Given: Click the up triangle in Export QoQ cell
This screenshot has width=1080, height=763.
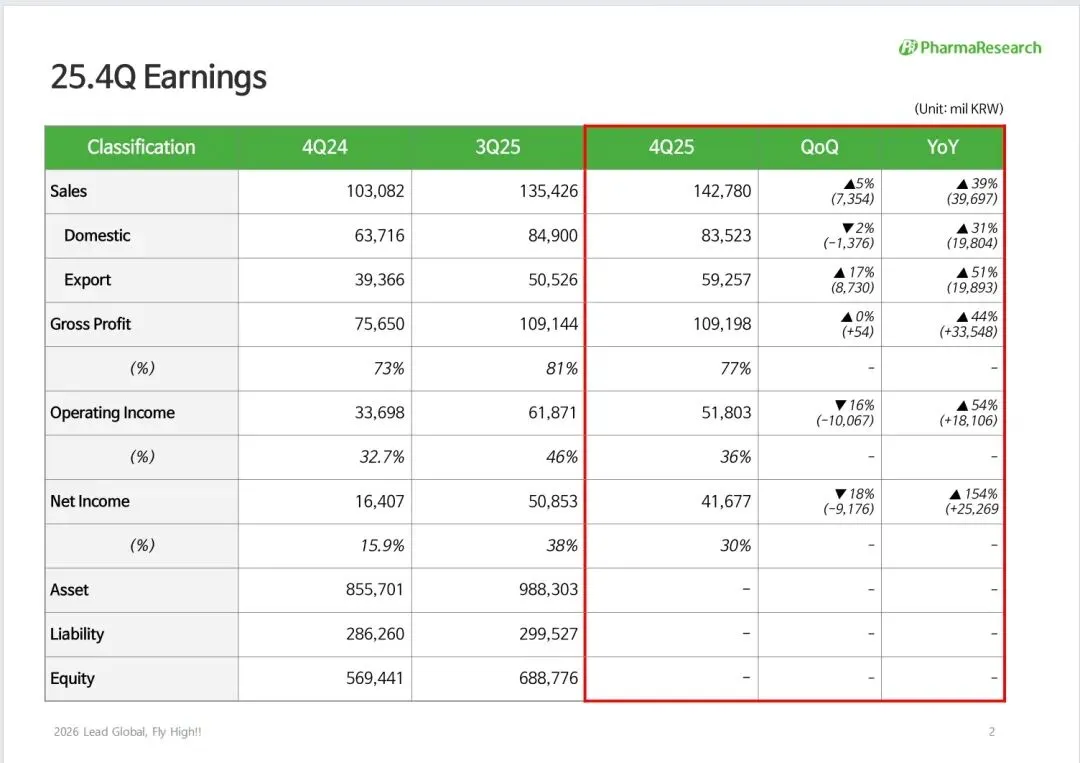Looking at the screenshot, I should (x=838, y=273).
